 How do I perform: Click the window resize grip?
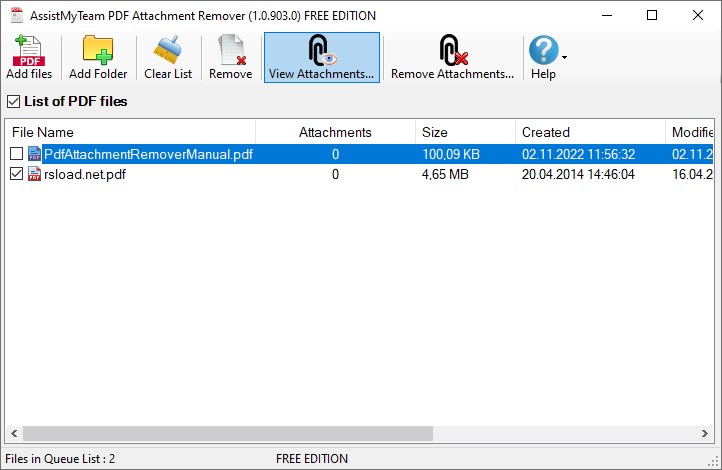tap(713, 461)
